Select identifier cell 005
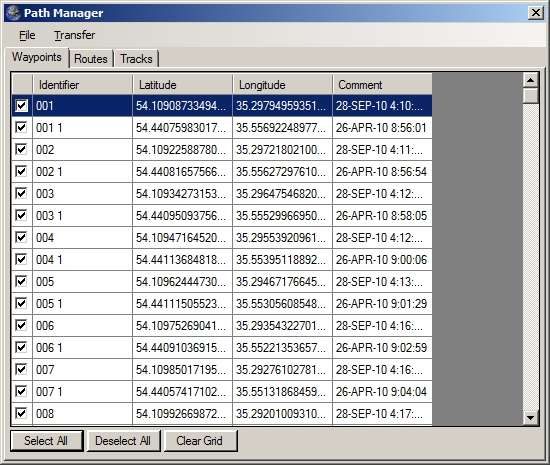 pos(82,281)
